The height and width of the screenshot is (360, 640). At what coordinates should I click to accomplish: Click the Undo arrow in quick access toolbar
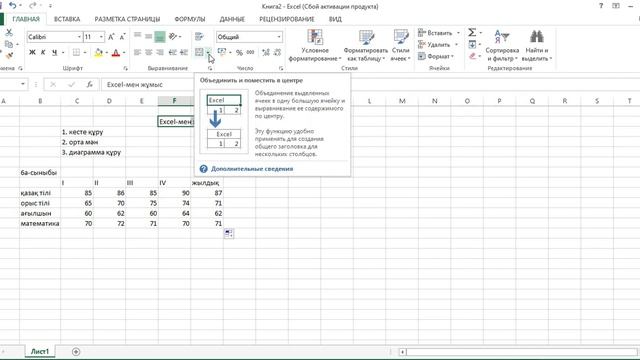point(13,6)
